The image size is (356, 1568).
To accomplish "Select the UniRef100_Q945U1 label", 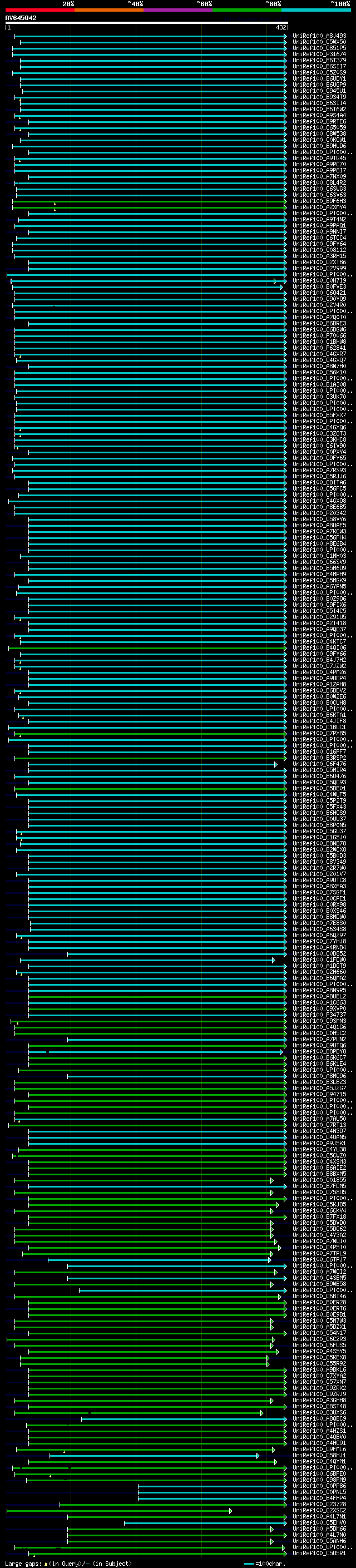I will (x=319, y=91).
